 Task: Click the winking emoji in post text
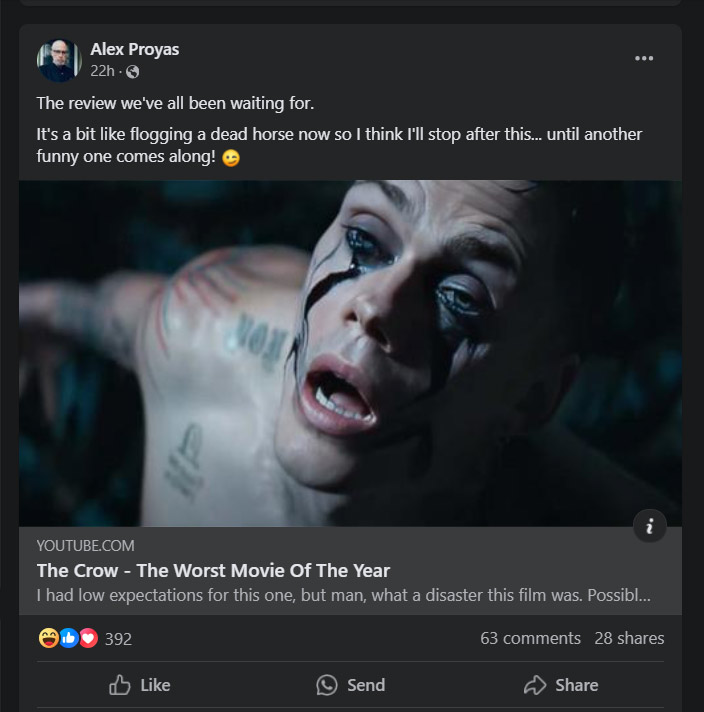pyautogui.click(x=231, y=159)
